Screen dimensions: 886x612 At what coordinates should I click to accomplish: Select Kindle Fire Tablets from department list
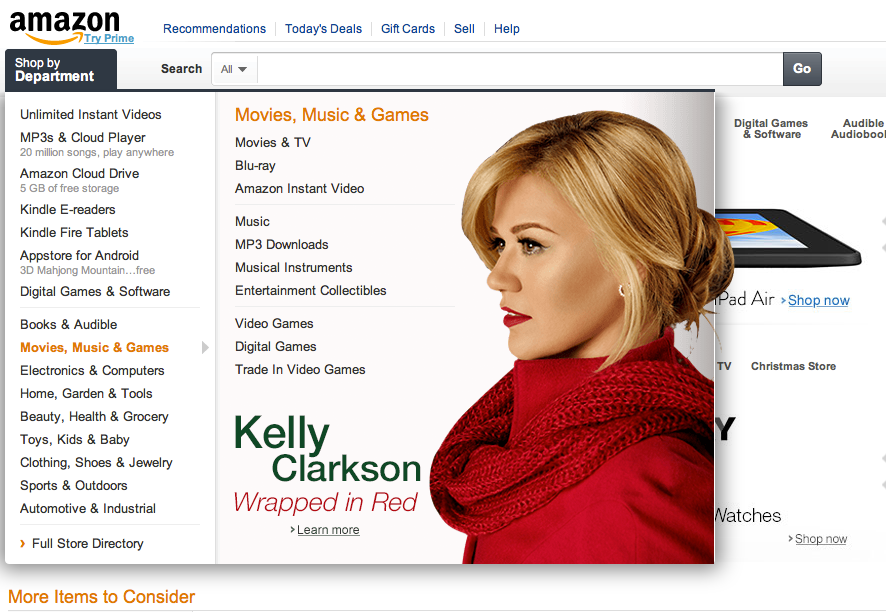[x=74, y=233]
